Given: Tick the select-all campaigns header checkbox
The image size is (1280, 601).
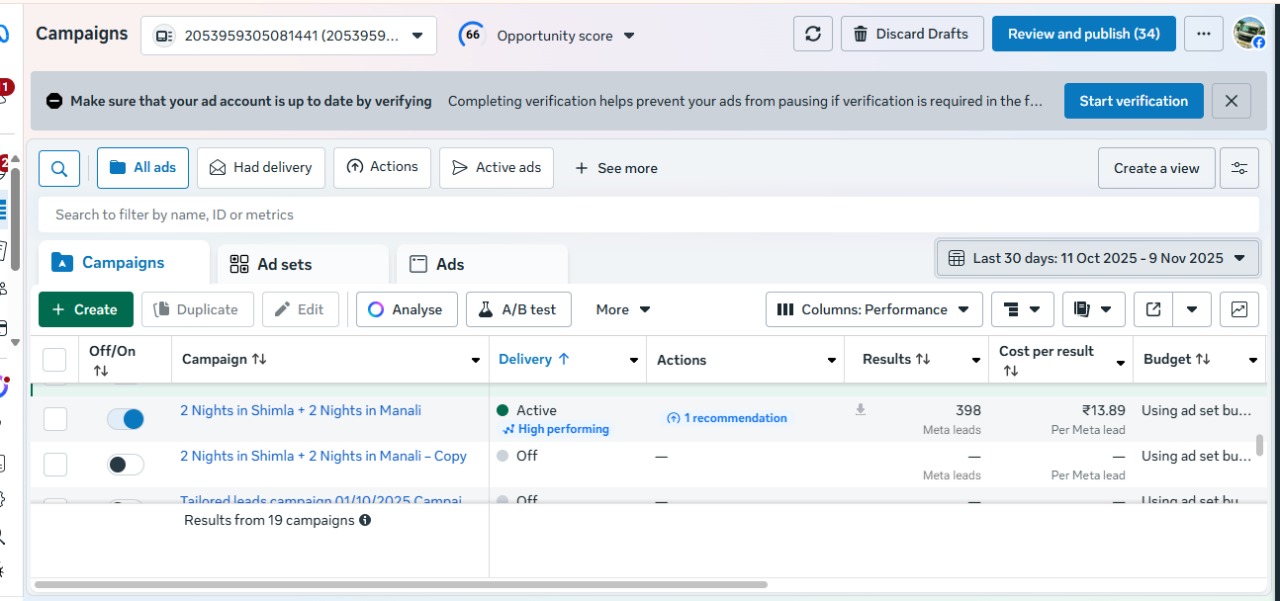Looking at the screenshot, I should [x=54, y=360].
